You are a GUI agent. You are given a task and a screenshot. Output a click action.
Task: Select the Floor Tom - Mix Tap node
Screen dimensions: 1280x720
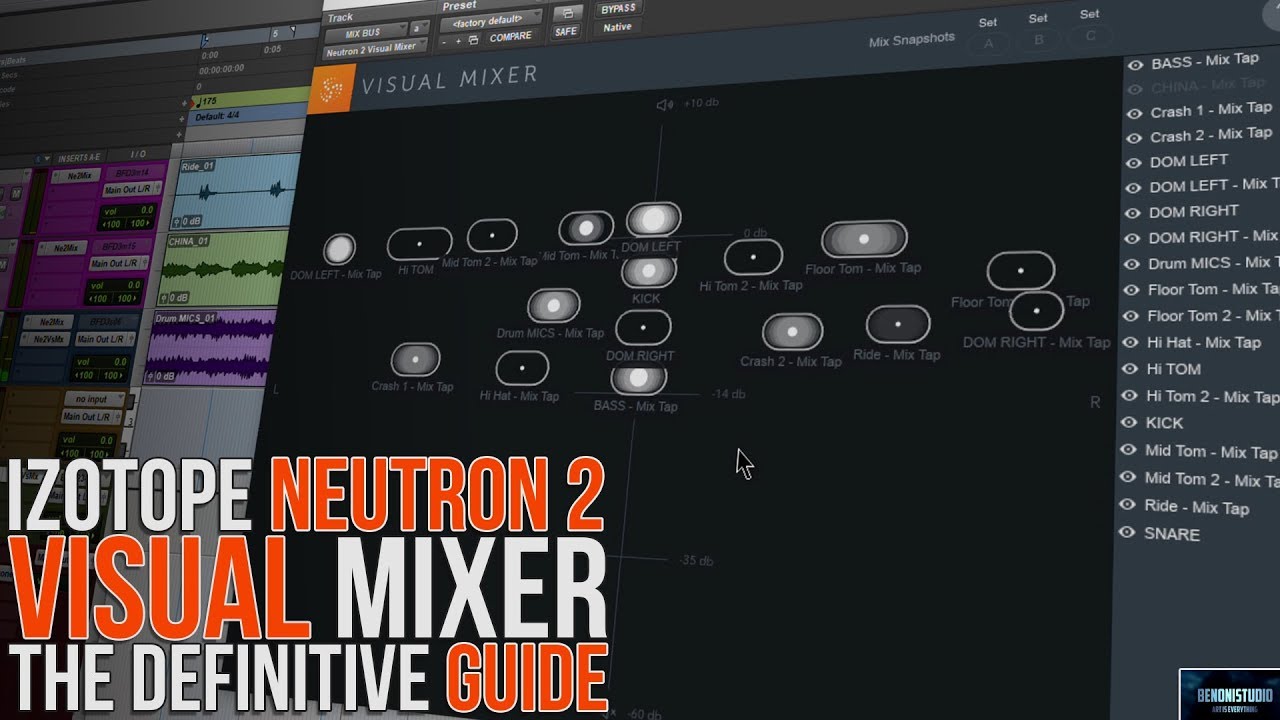[x=864, y=239]
